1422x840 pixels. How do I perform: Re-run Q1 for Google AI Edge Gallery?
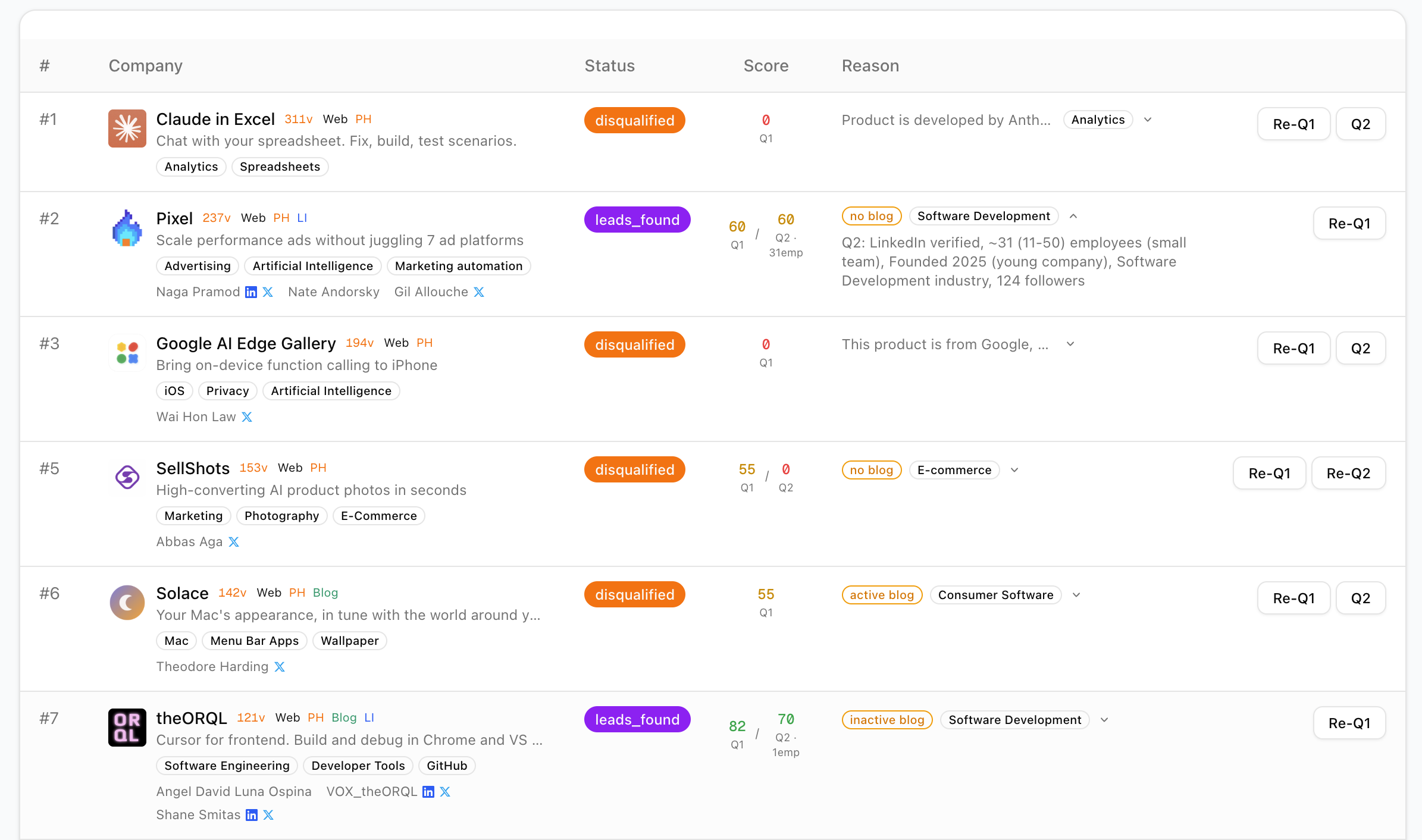[1293, 348]
